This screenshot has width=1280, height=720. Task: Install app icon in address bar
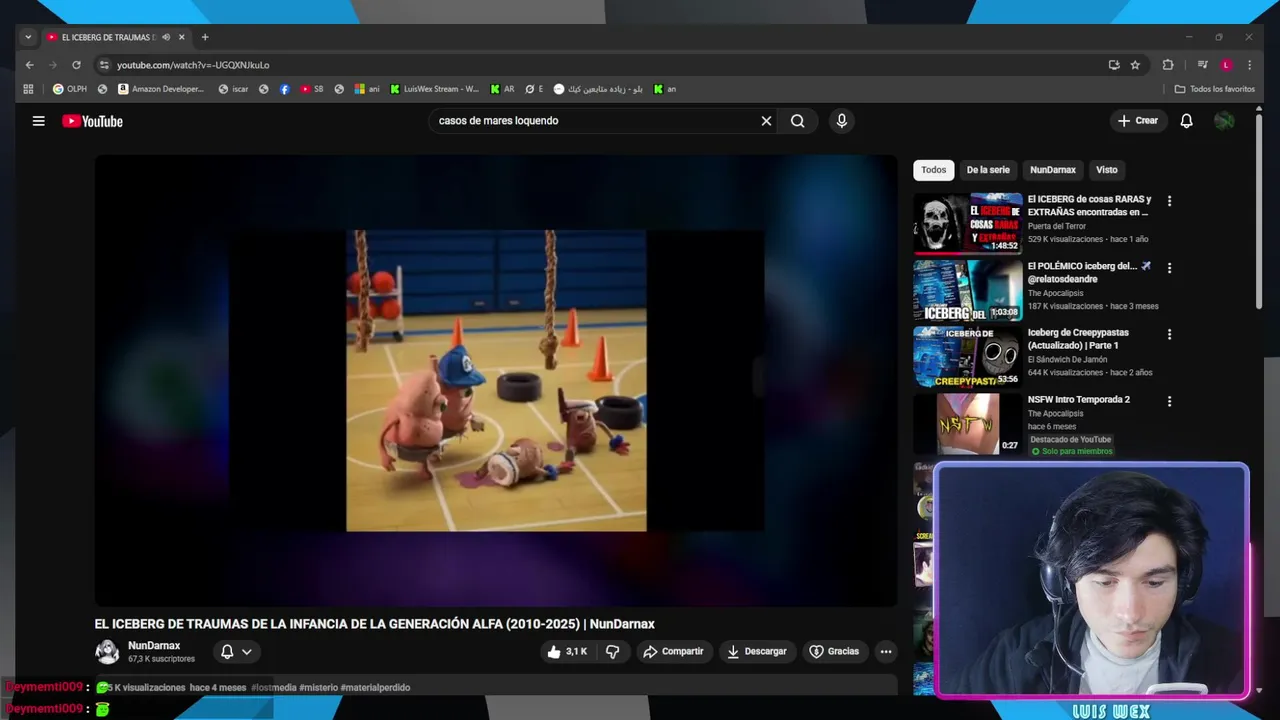(x=1114, y=65)
